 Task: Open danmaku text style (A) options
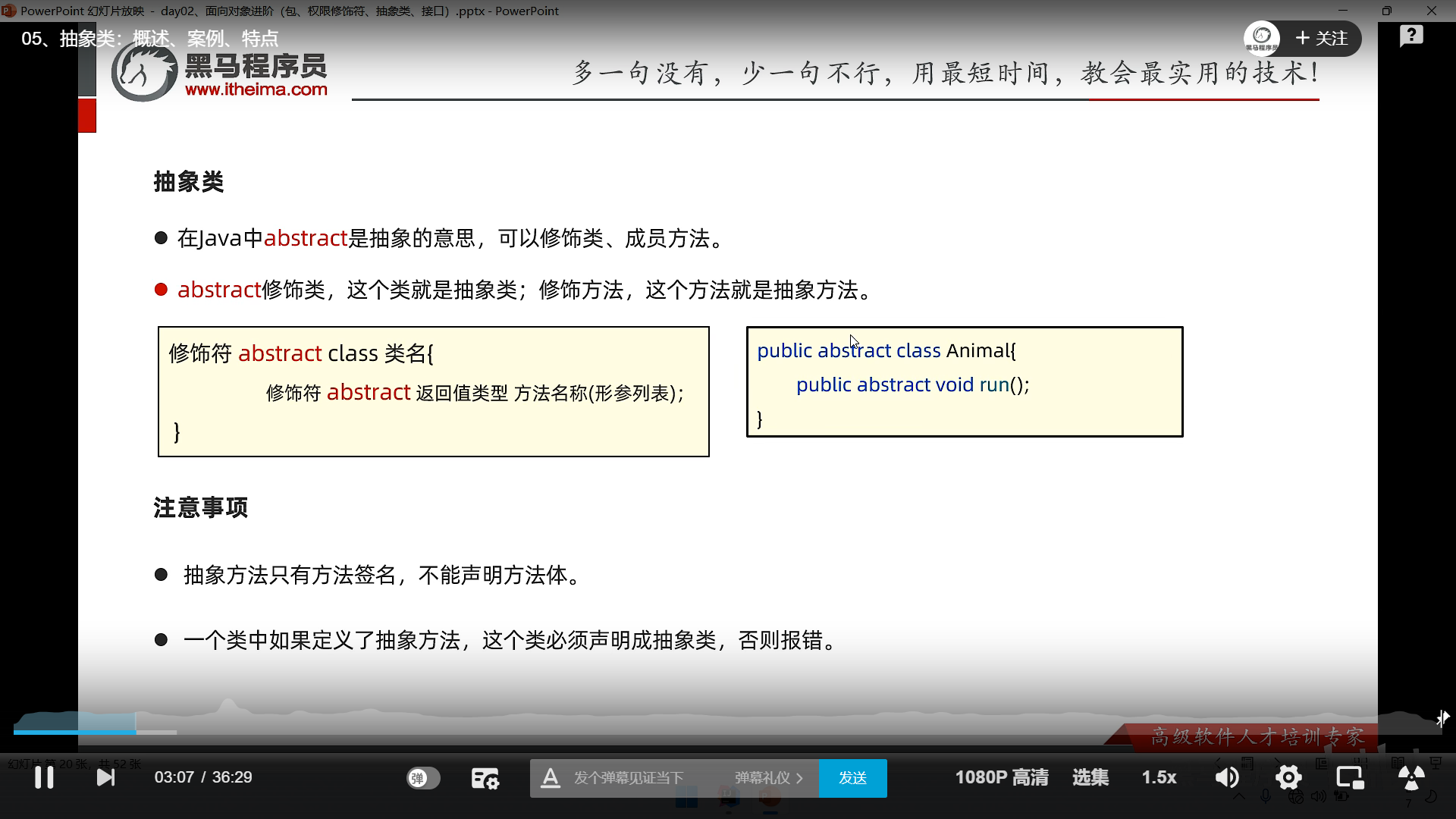(x=551, y=778)
